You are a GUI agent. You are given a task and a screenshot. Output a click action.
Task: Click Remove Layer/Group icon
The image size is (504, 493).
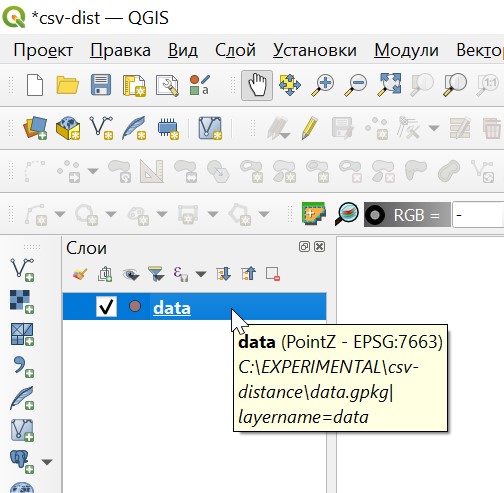click(273, 274)
